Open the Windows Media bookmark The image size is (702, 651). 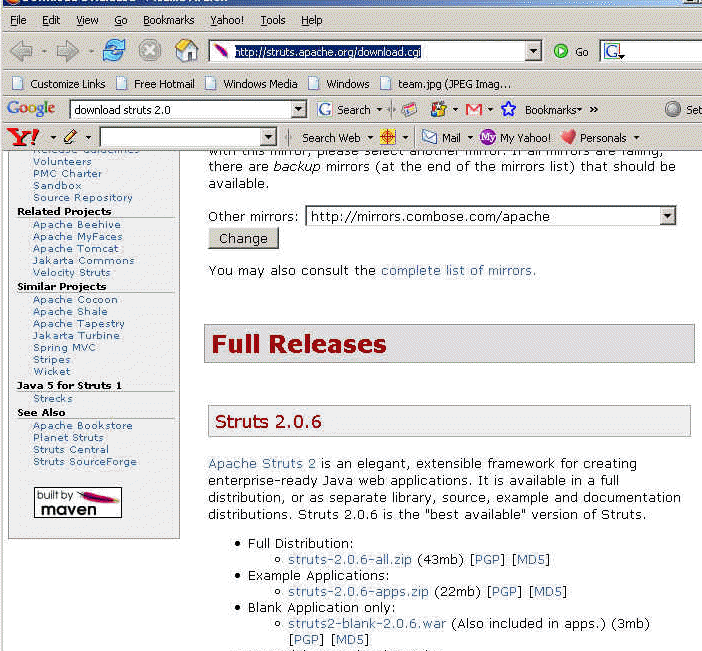click(251, 84)
